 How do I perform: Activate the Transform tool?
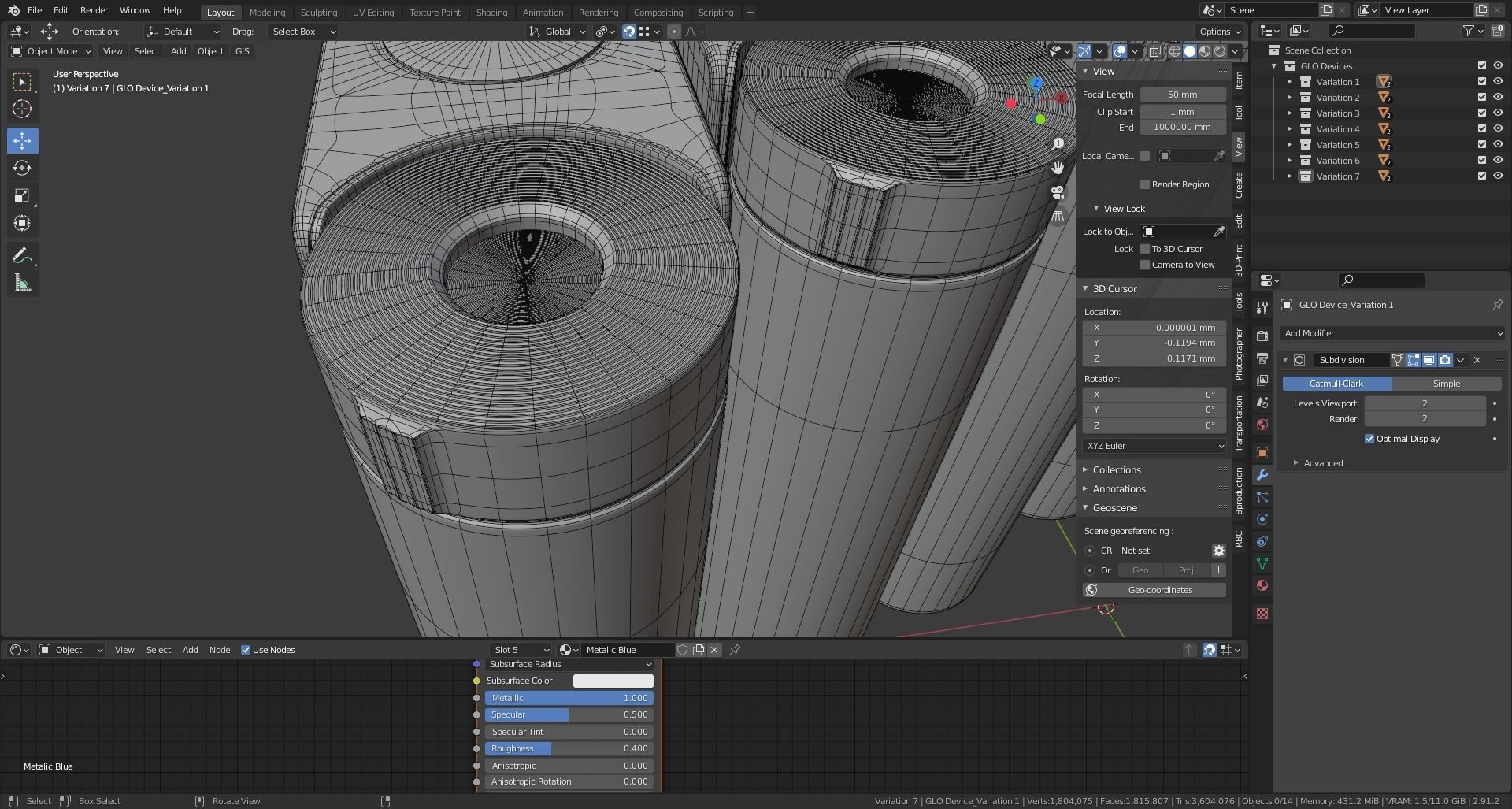22,223
